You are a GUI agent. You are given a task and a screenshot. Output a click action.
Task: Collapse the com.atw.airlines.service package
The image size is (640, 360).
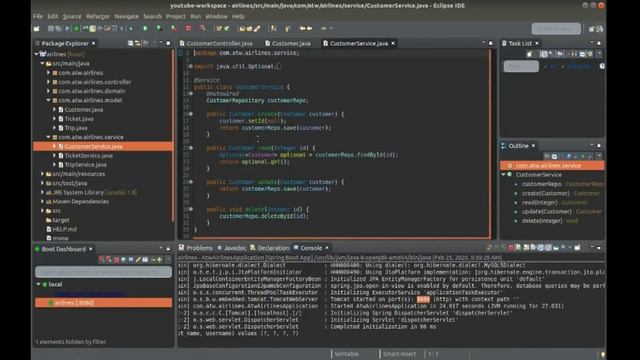(x=48, y=137)
